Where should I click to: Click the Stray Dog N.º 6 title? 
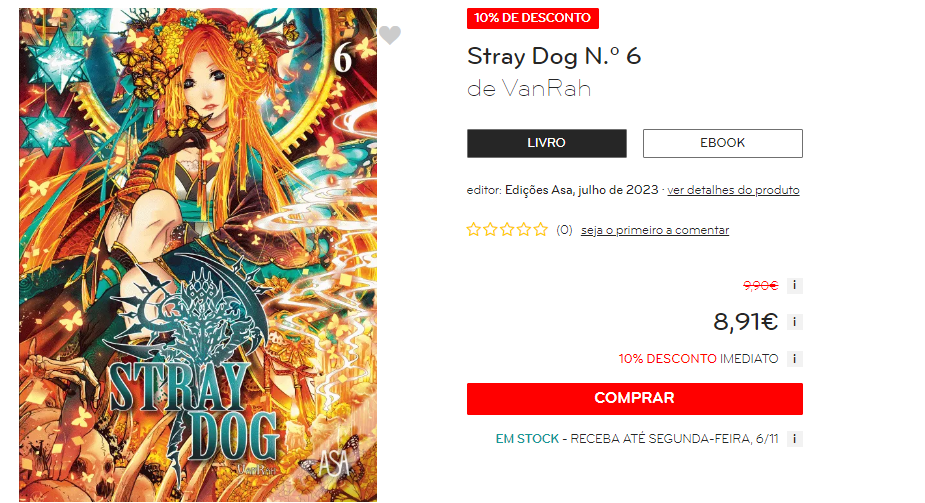pyautogui.click(x=553, y=57)
